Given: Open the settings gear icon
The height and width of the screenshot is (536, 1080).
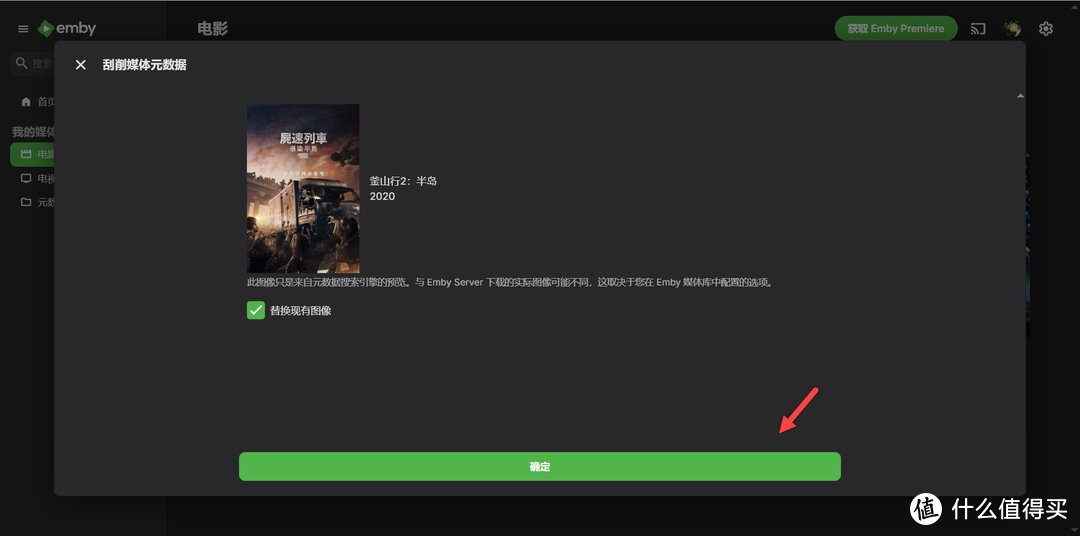Looking at the screenshot, I should (1046, 29).
